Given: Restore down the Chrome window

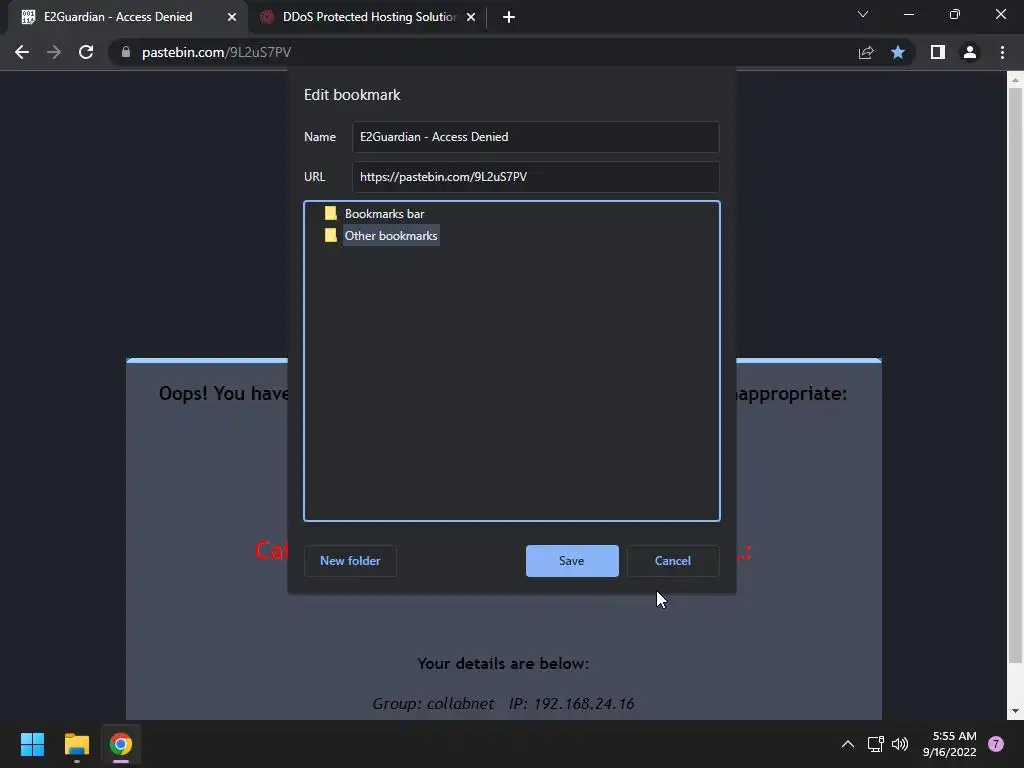Looking at the screenshot, I should coord(955,14).
